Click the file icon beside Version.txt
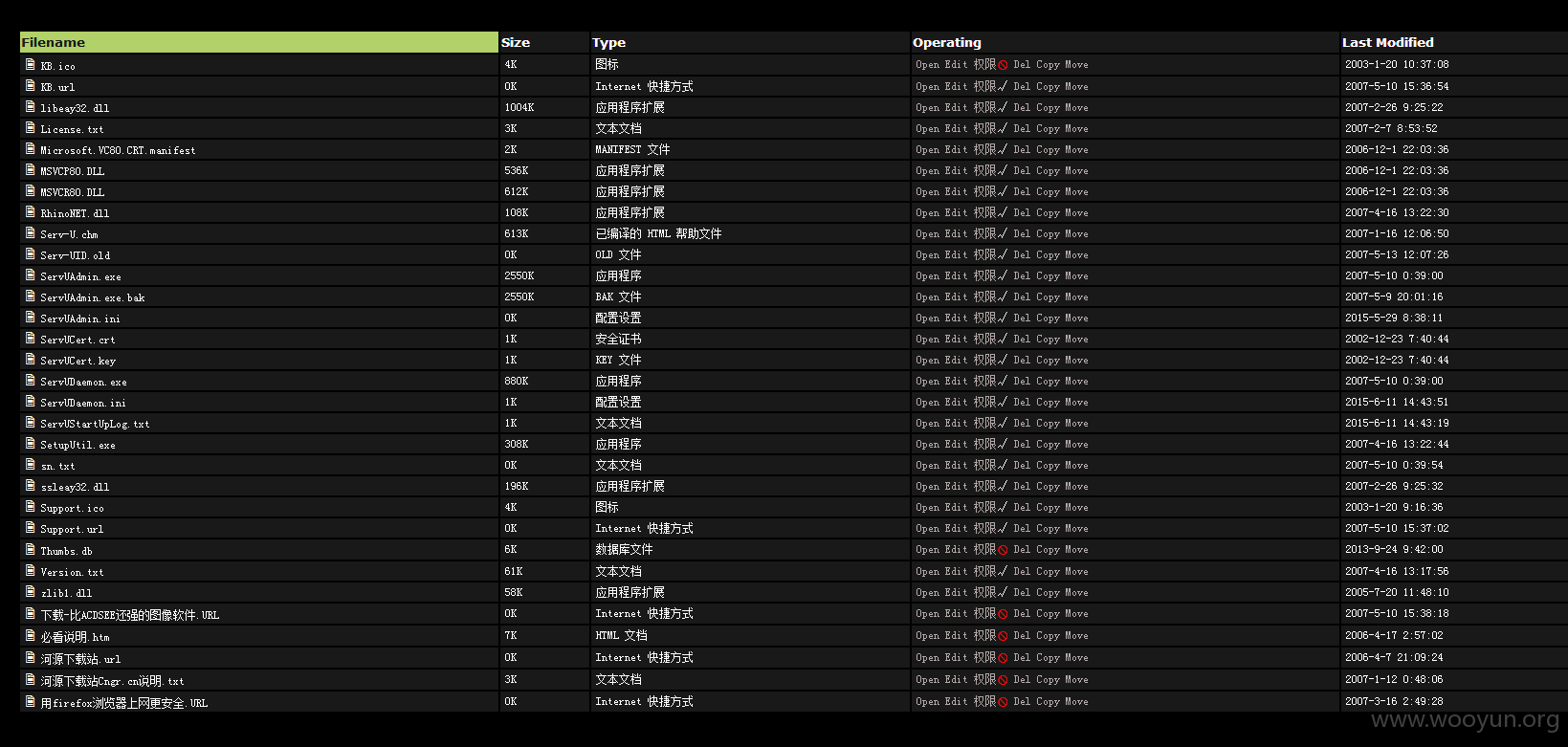Screen dimensions: 1568x747 click(x=31, y=570)
